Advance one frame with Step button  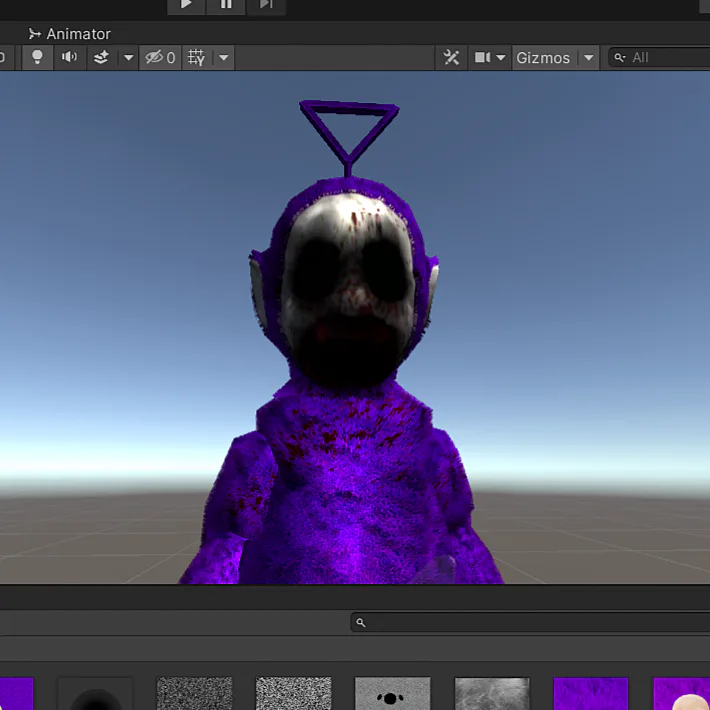[x=266, y=5]
